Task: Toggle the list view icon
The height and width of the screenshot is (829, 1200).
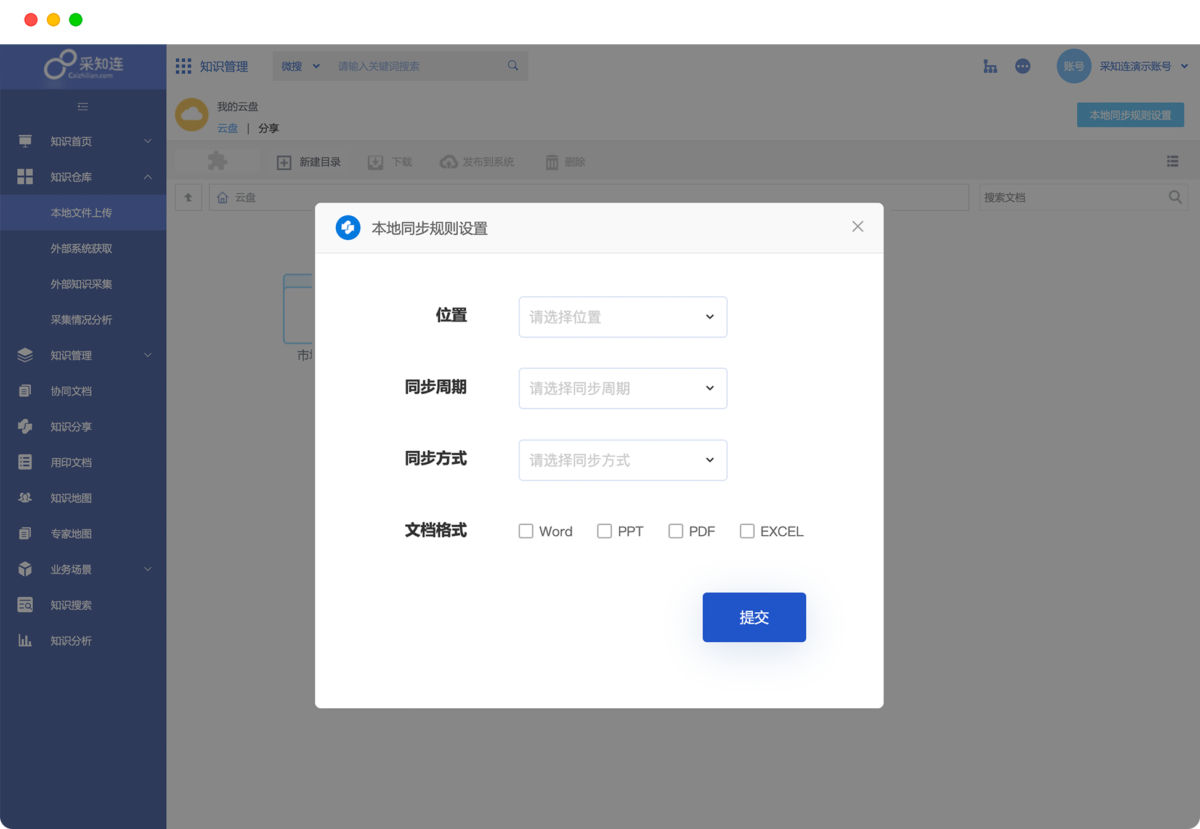Action: click(x=1173, y=161)
